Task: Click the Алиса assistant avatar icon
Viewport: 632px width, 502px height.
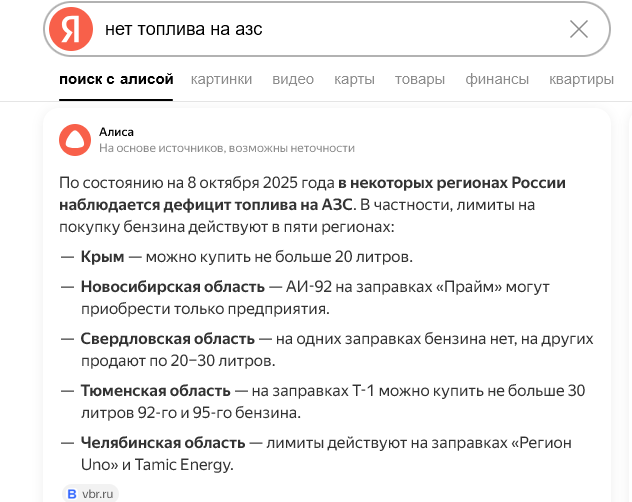Action: tap(75, 140)
